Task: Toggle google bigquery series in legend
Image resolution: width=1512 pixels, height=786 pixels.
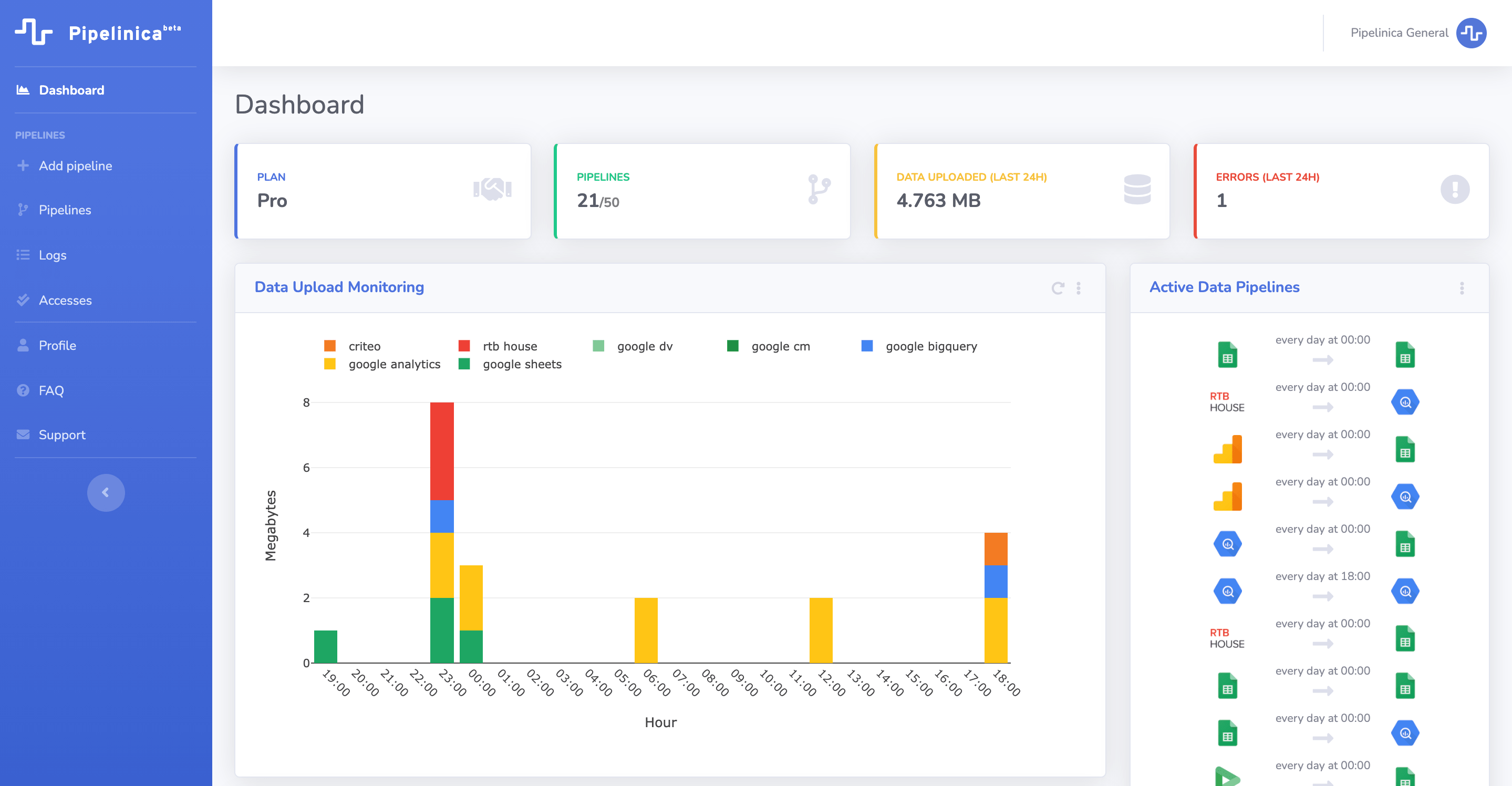Action: (x=931, y=346)
